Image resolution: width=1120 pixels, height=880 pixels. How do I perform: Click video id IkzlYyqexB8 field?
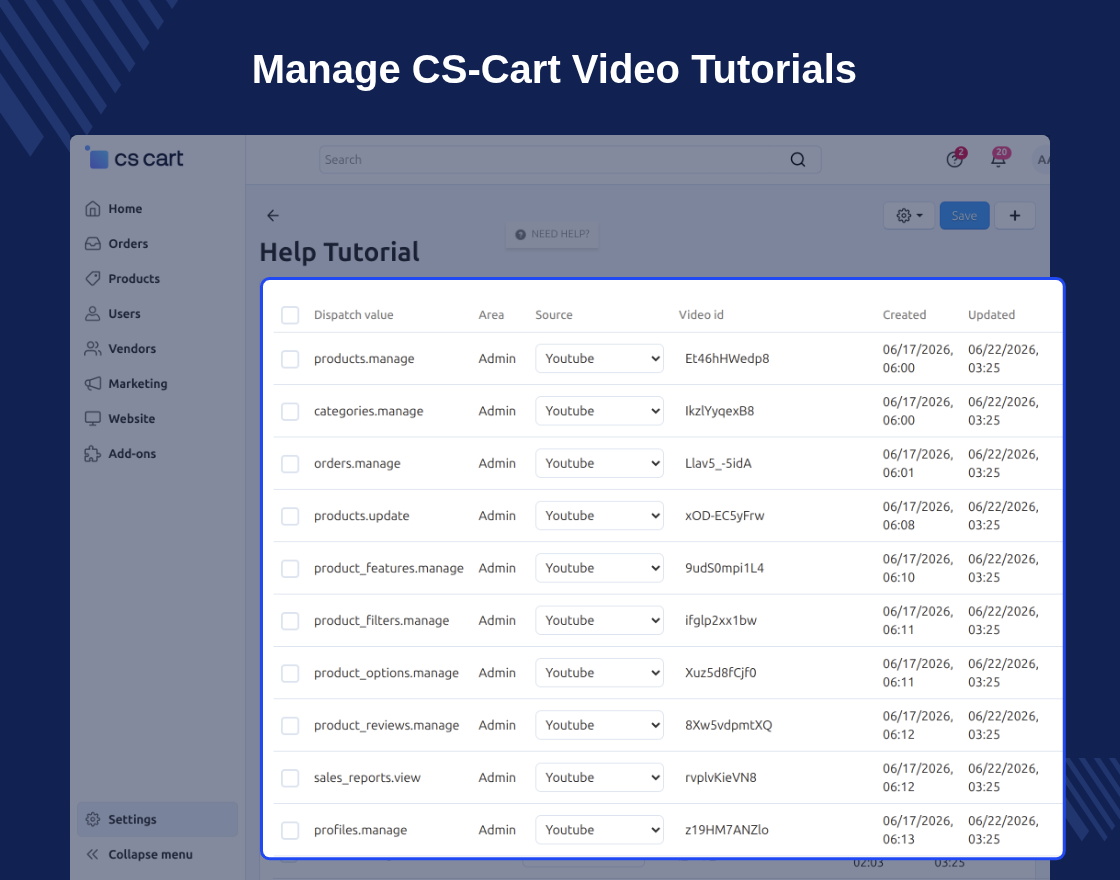719,411
